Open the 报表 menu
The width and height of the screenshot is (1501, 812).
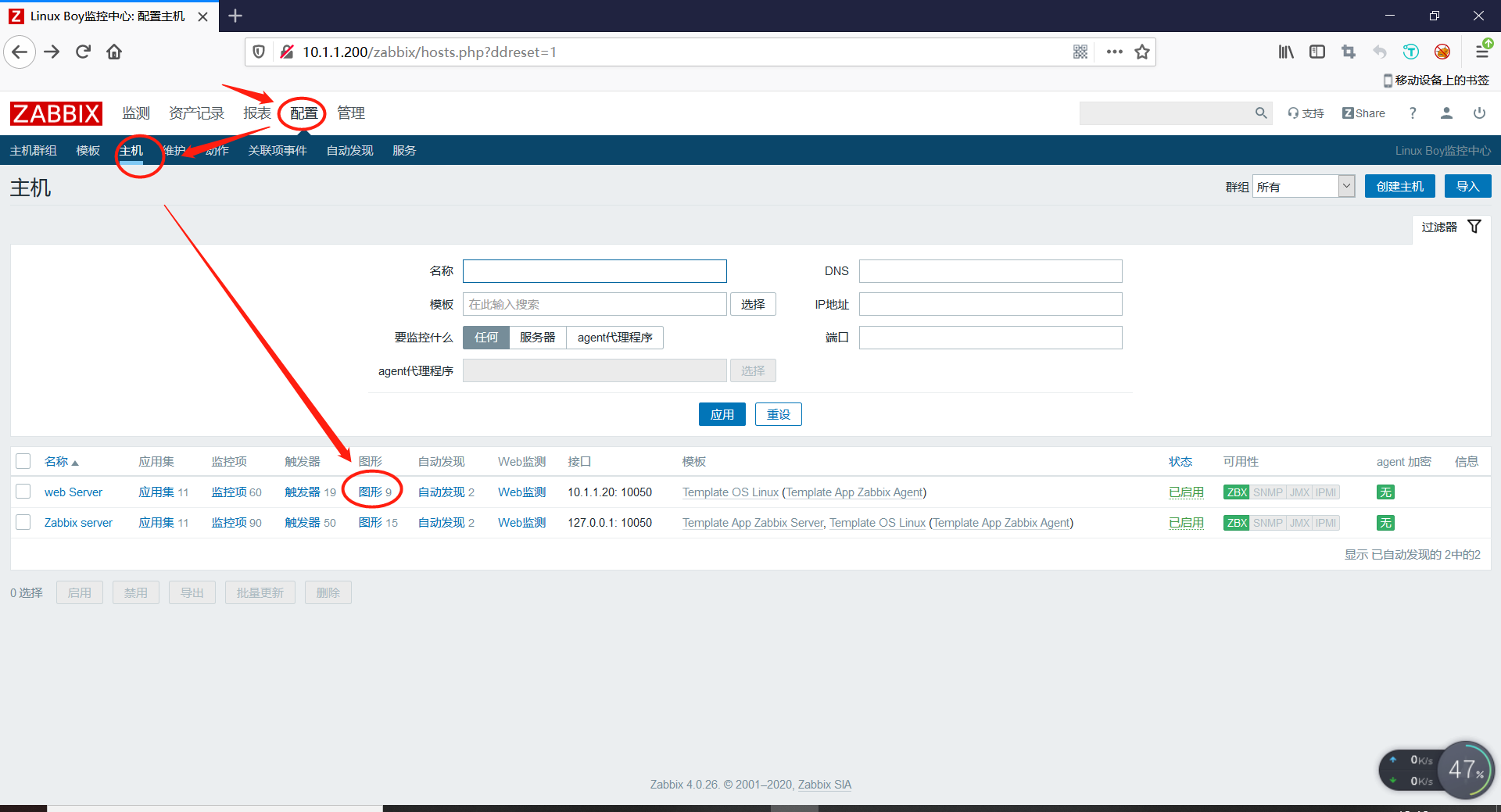[257, 113]
